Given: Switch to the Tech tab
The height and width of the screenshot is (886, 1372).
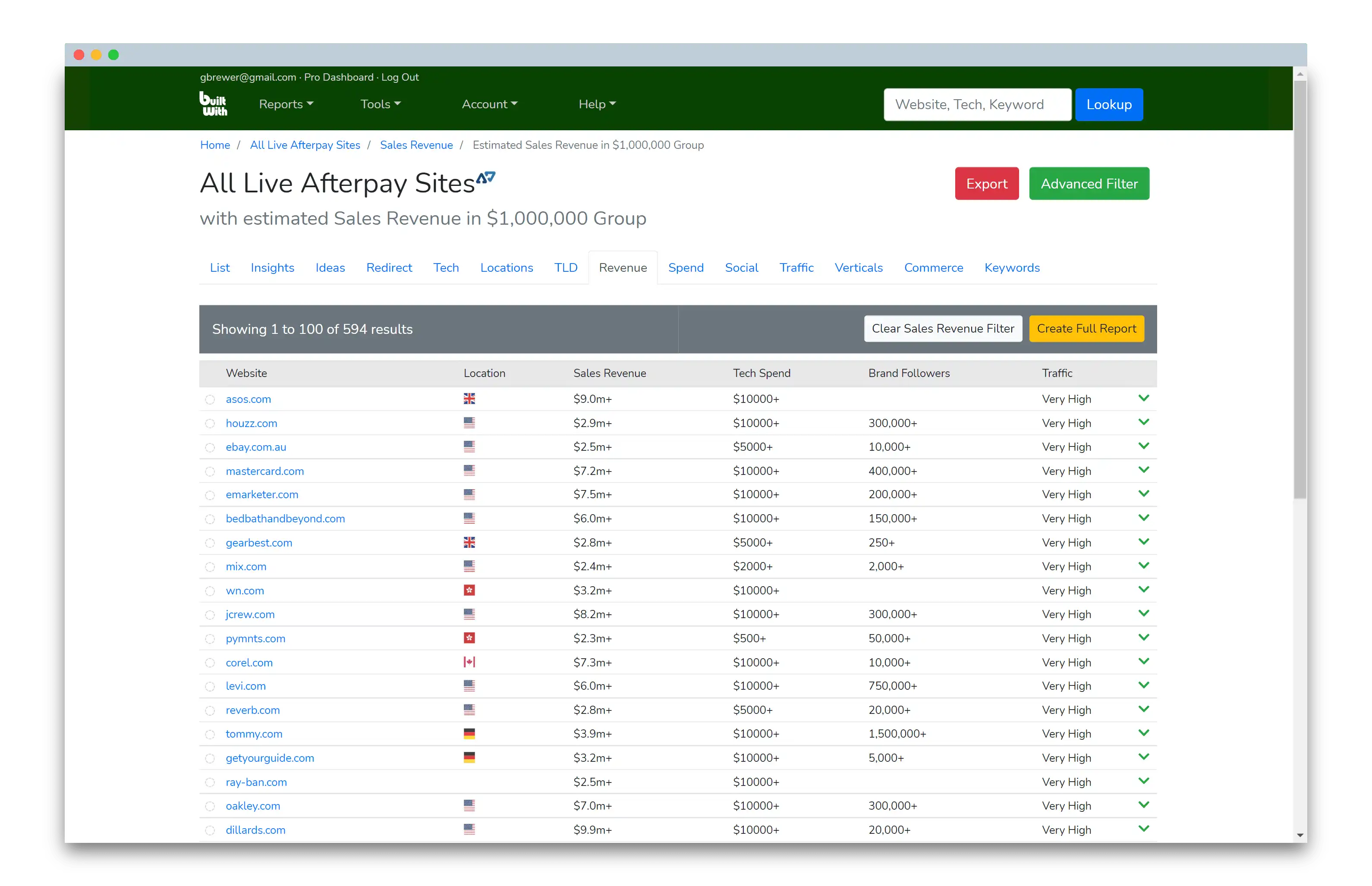Looking at the screenshot, I should coord(446,267).
